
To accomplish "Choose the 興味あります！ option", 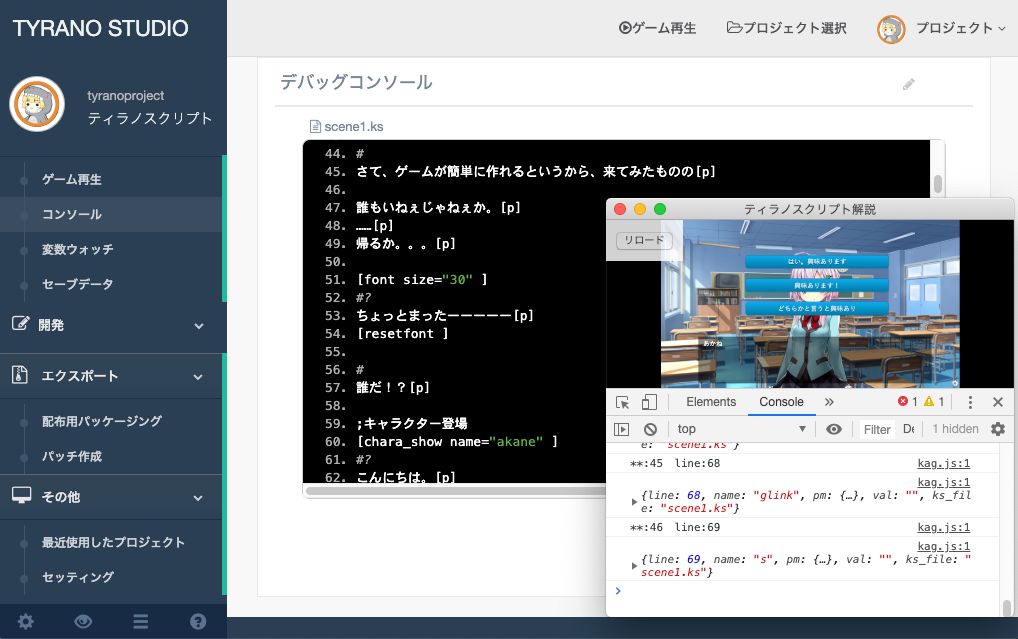I will pyautogui.click(x=817, y=284).
